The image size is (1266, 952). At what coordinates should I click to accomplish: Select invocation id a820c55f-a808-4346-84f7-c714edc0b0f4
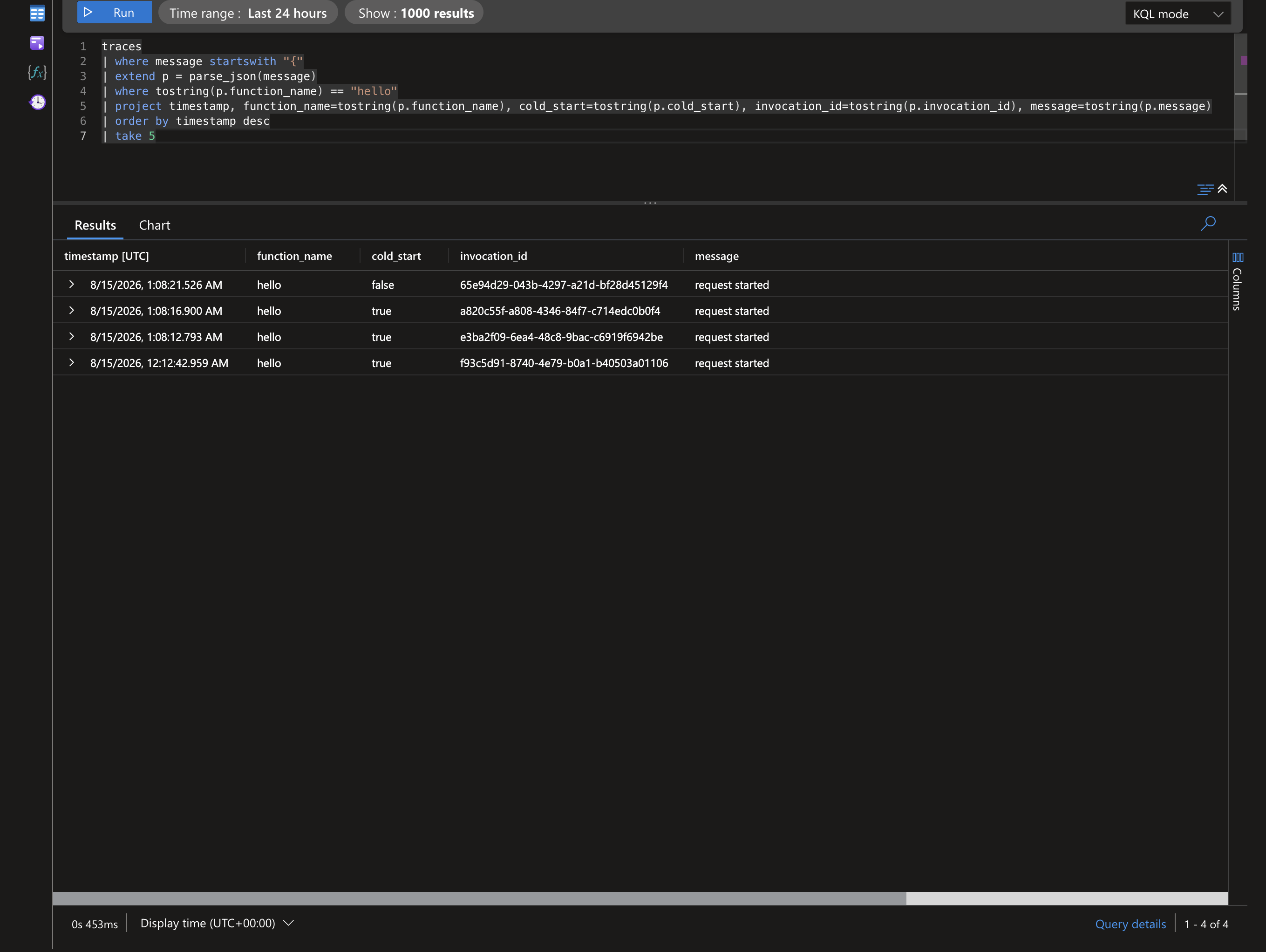(560, 311)
